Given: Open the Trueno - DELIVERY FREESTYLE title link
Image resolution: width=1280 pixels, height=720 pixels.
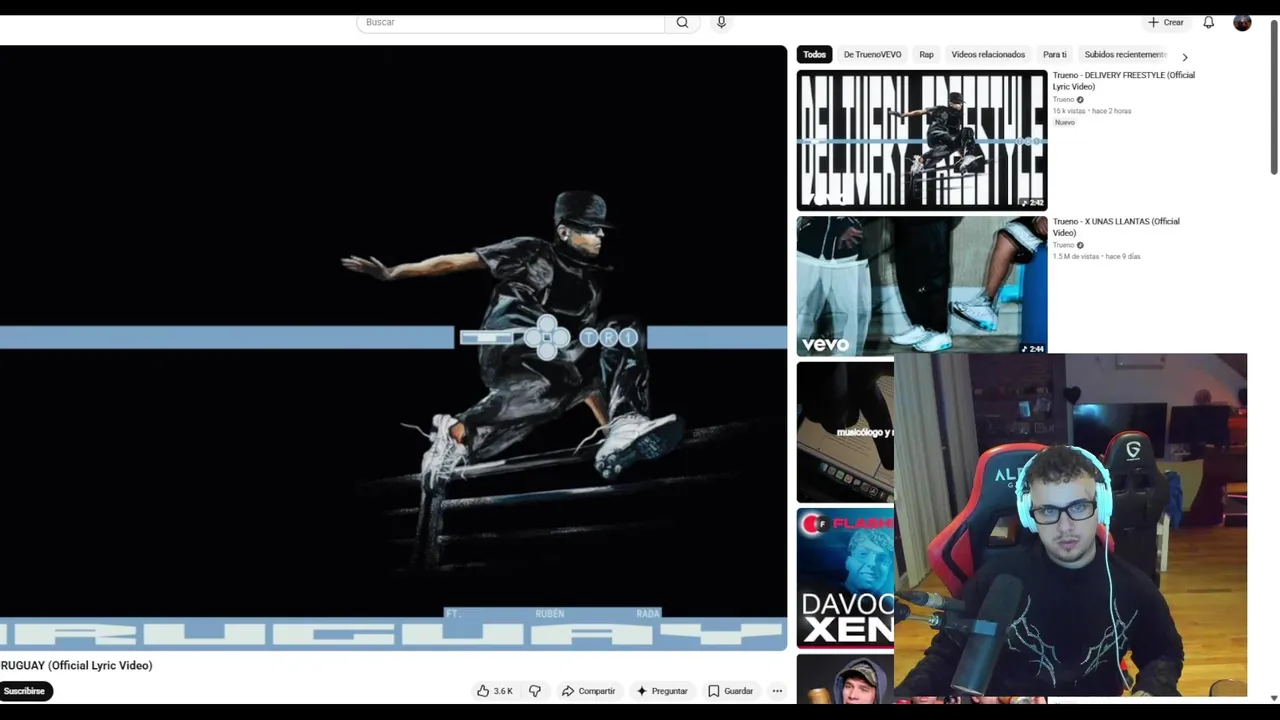Looking at the screenshot, I should pos(1123,81).
